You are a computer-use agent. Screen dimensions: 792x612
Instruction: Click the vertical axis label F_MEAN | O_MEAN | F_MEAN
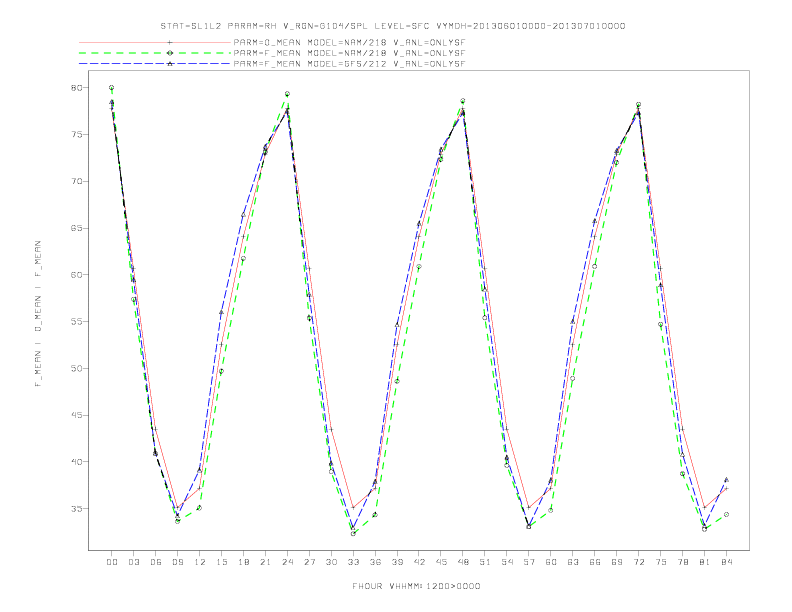[38, 314]
